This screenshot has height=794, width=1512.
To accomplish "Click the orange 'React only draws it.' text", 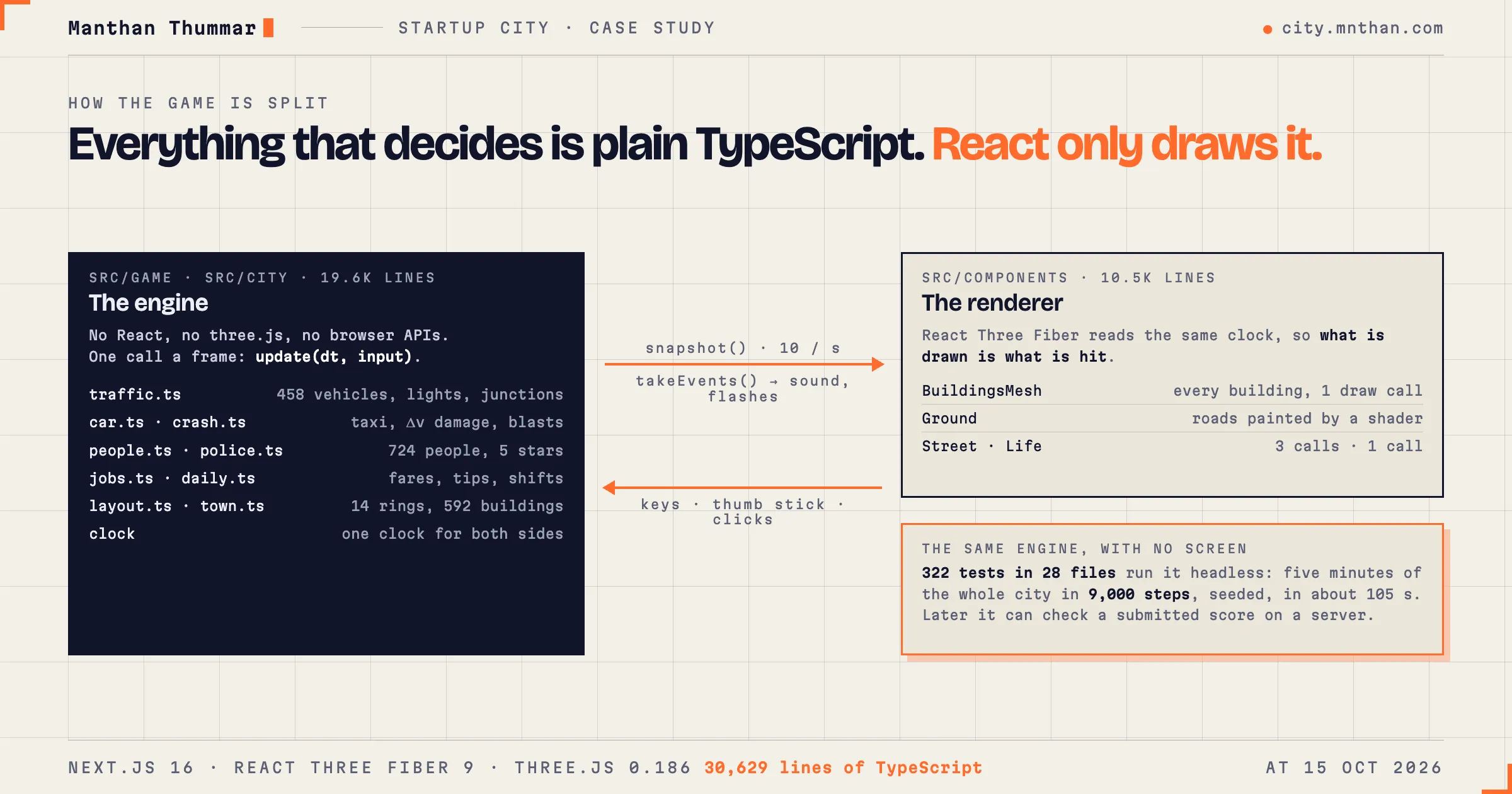I will click(x=1126, y=144).
